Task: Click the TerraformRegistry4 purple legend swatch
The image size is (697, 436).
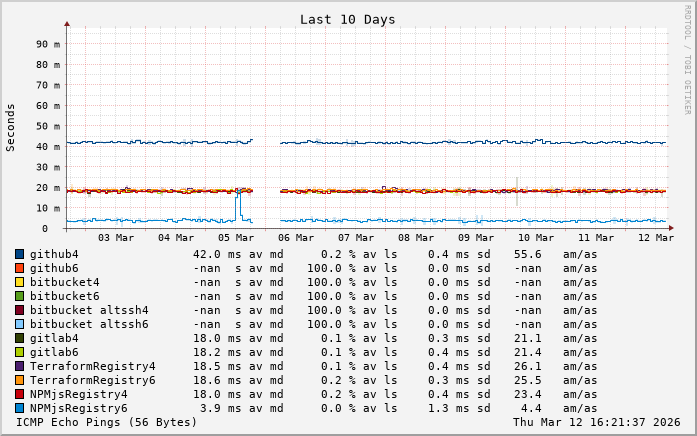Action: tap(19, 366)
